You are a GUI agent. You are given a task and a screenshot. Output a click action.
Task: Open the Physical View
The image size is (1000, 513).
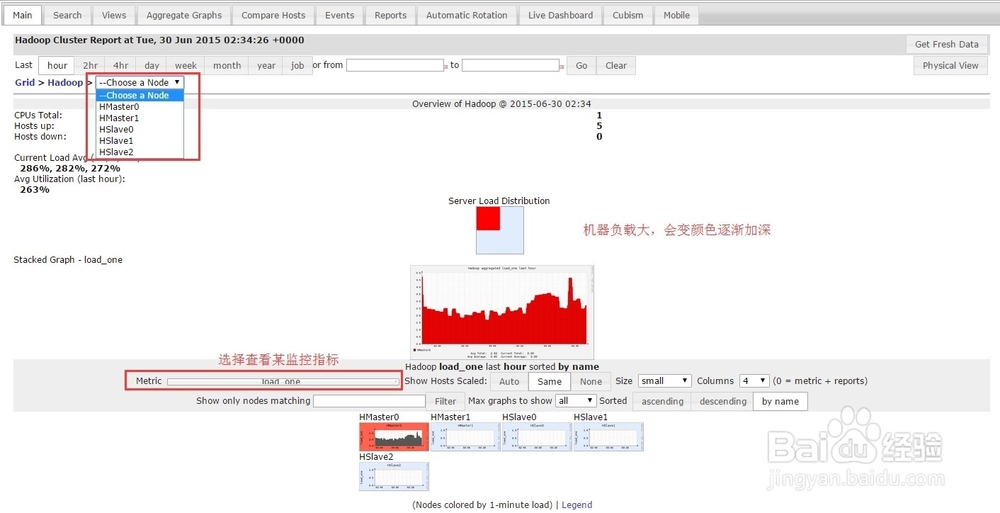click(x=950, y=65)
